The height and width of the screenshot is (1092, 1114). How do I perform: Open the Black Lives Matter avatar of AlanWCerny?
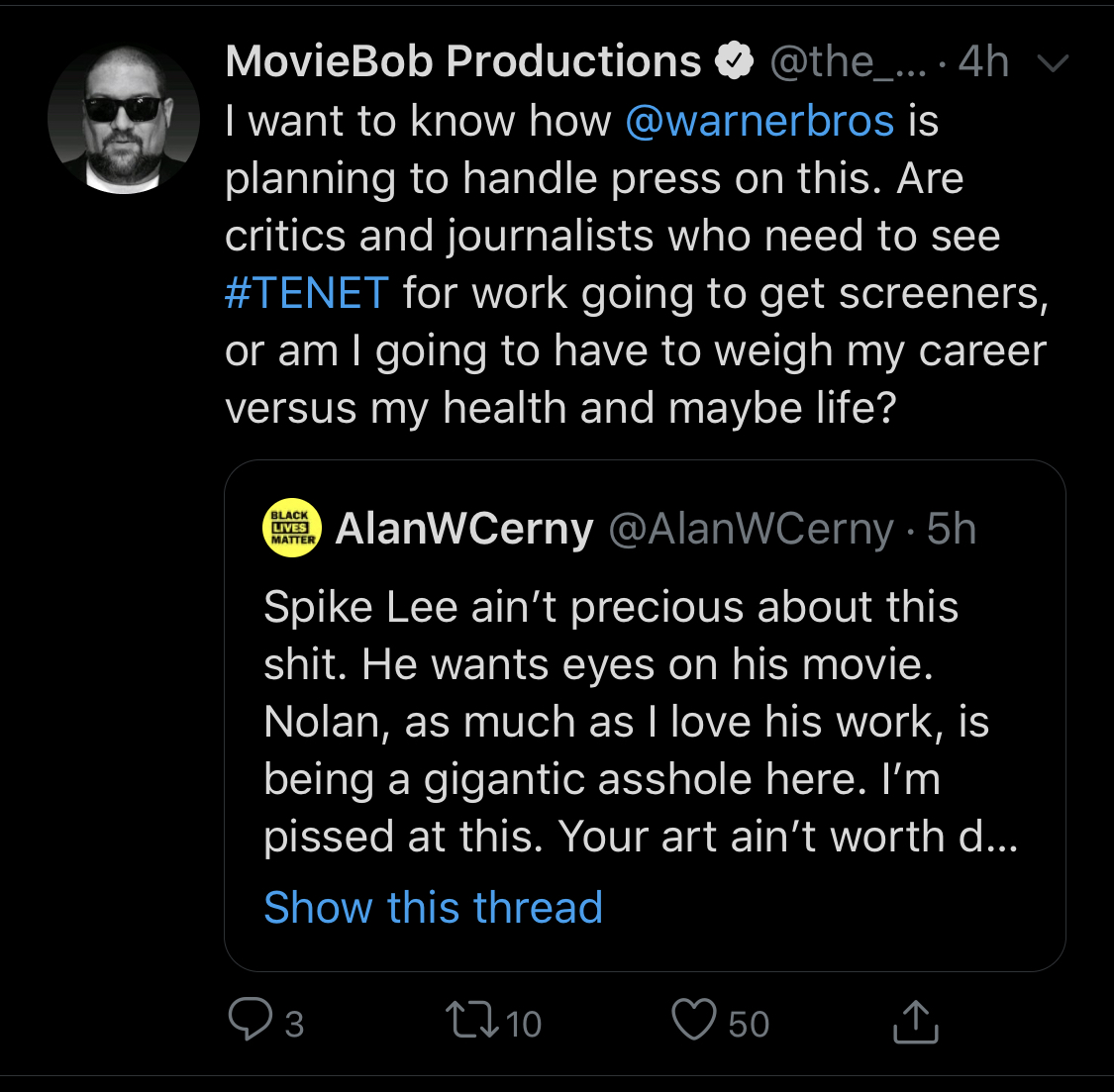coord(292,528)
